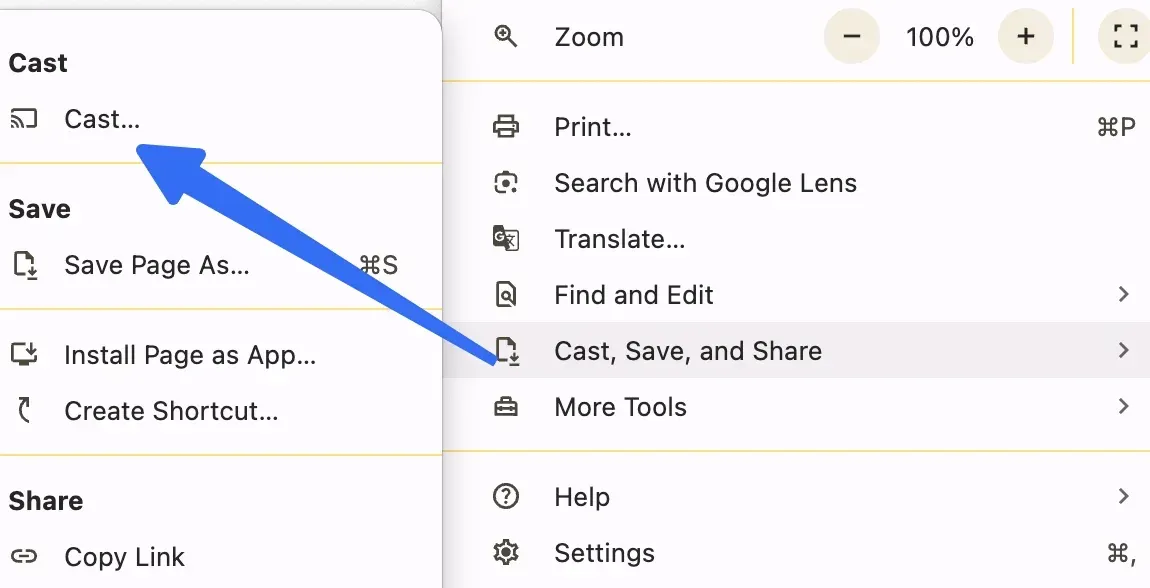Click the Google Lens search icon
Viewport: 1150px width, 588px height.
pos(506,183)
